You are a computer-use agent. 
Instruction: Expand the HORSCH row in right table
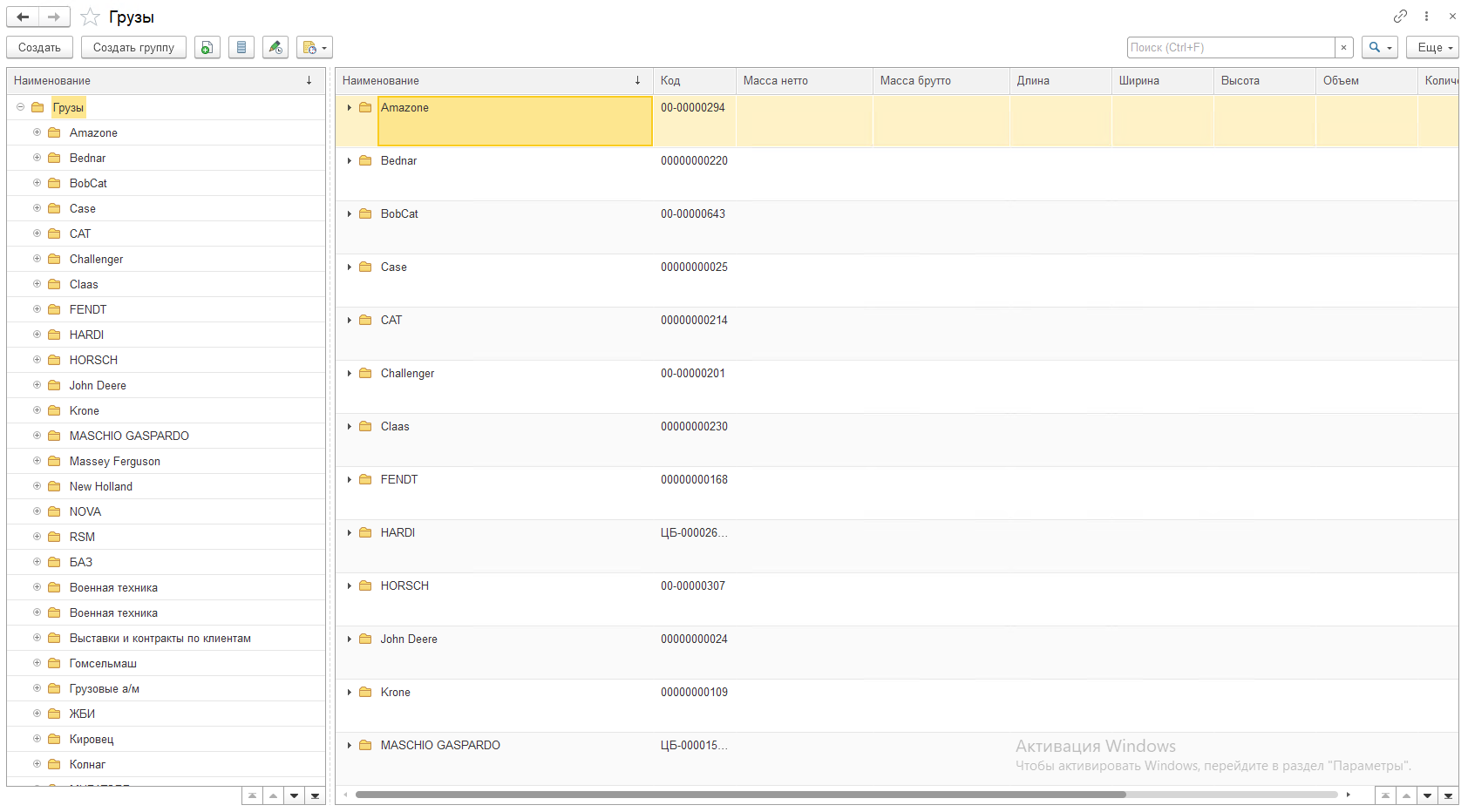coord(350,586)
